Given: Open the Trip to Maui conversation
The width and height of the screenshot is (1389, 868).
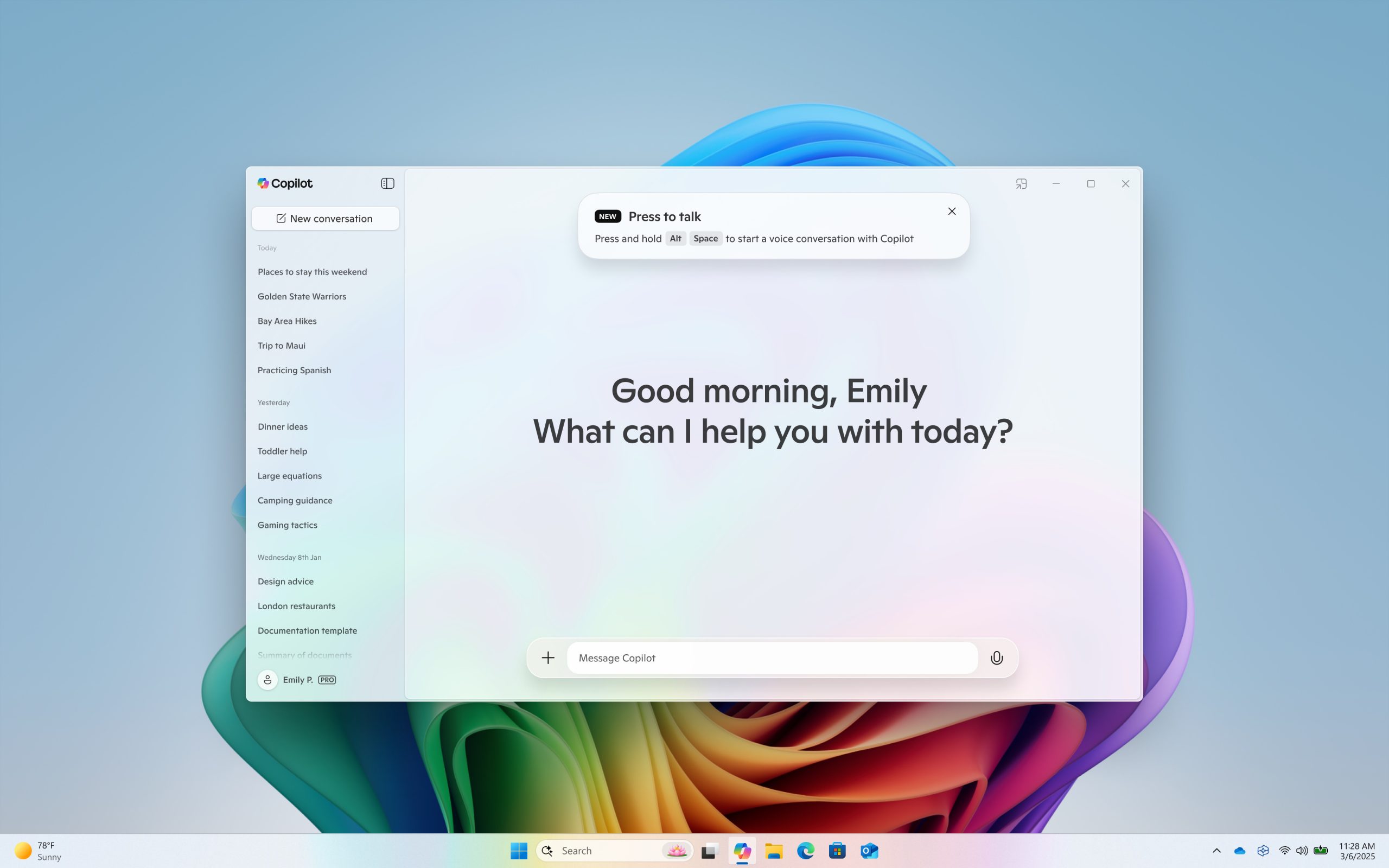Looking at the screenshot, I should 281,346.
